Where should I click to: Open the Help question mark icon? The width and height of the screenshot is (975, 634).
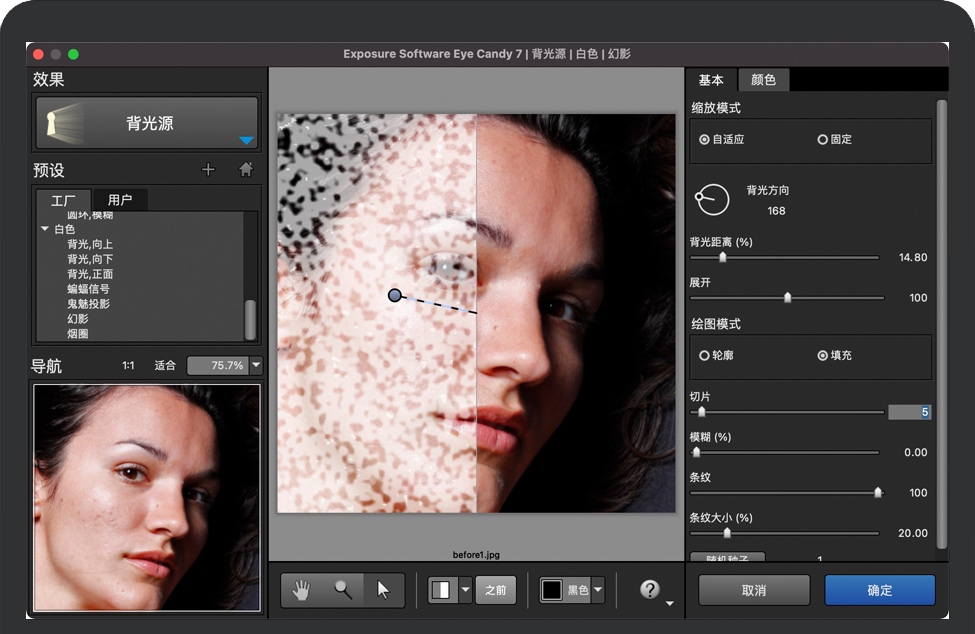tap(650, 590)
